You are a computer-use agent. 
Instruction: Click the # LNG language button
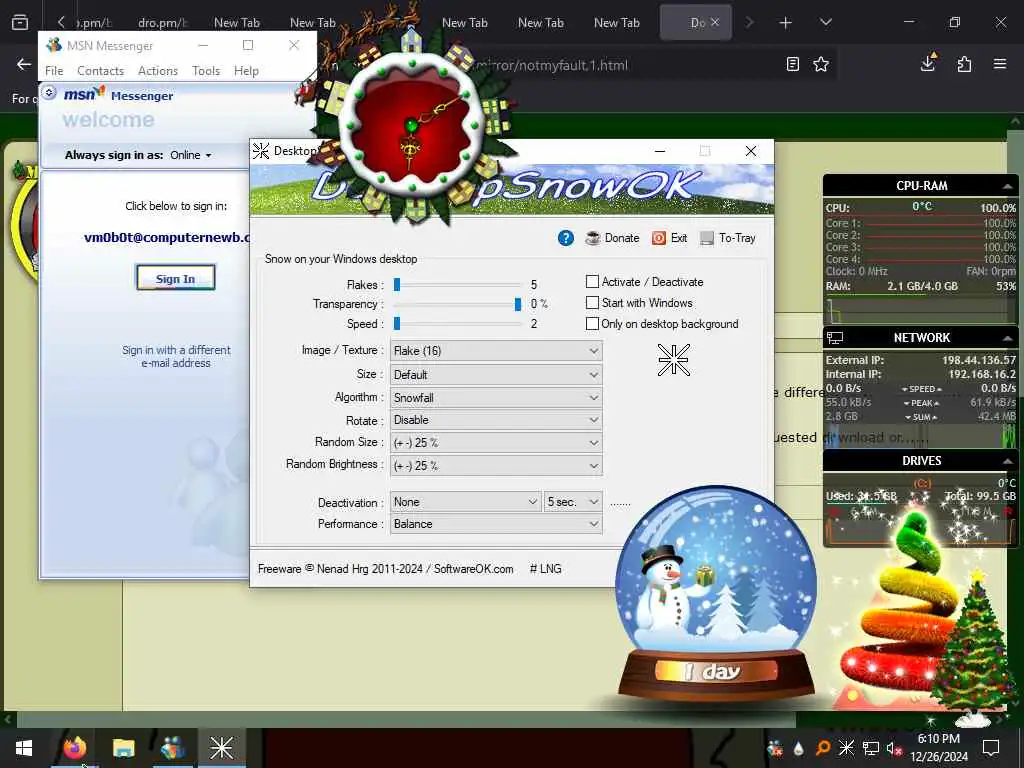[x=545, y=569]
